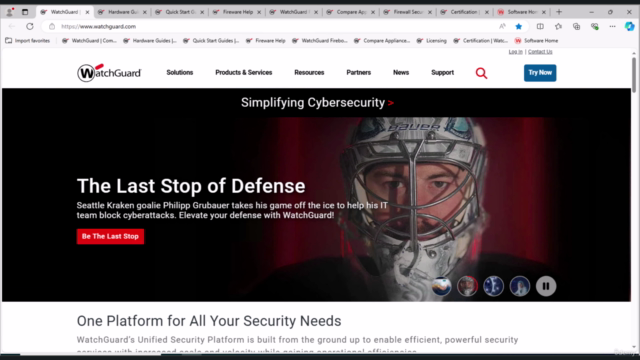Open Software Home bookmark
This screenshot has height=360, width=640.
pos(536,41)
